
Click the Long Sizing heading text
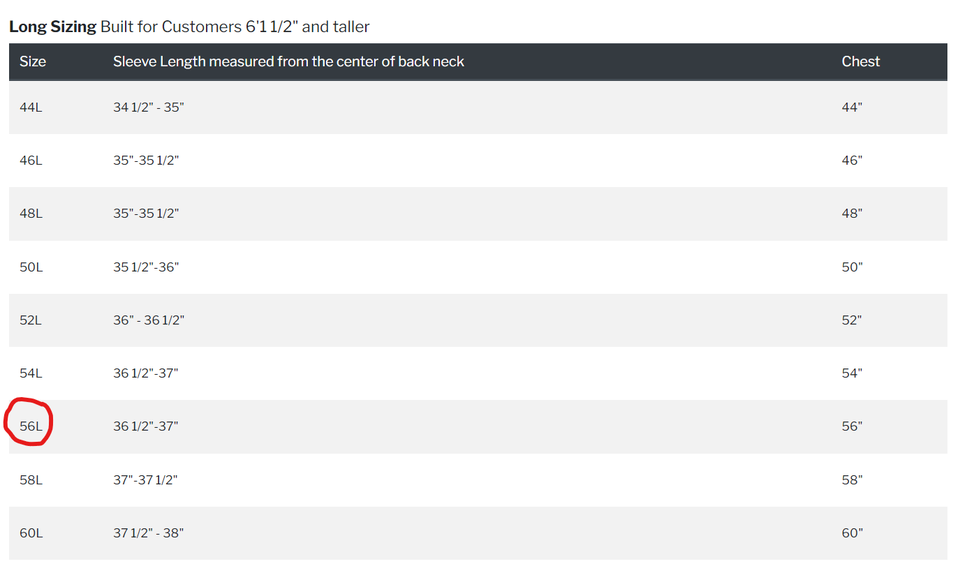[53, 26]
